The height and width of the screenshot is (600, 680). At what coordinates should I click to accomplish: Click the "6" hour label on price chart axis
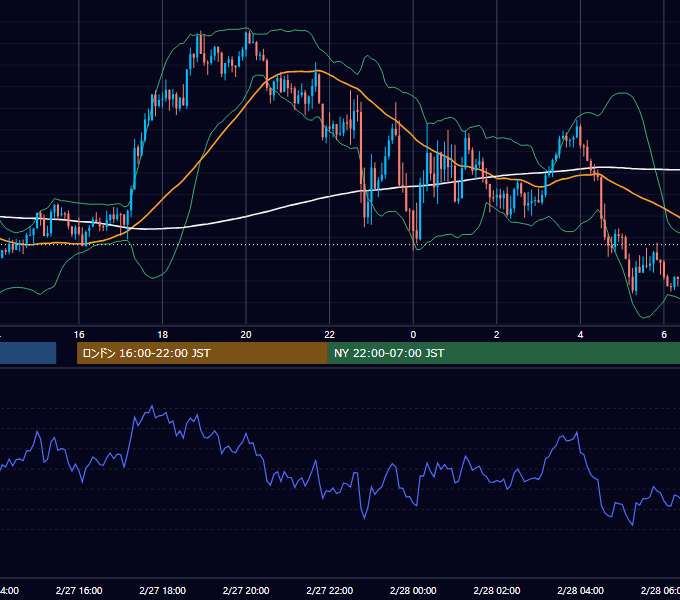point(664,335)
